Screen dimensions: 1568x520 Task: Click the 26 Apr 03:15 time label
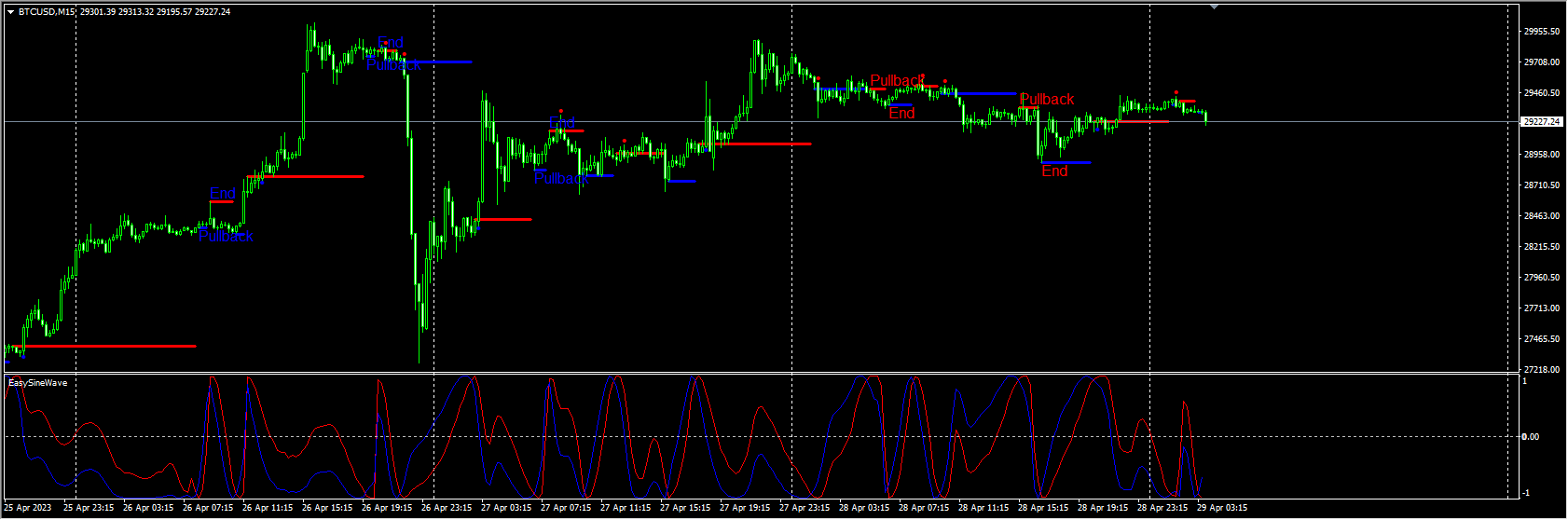point(148,509)
